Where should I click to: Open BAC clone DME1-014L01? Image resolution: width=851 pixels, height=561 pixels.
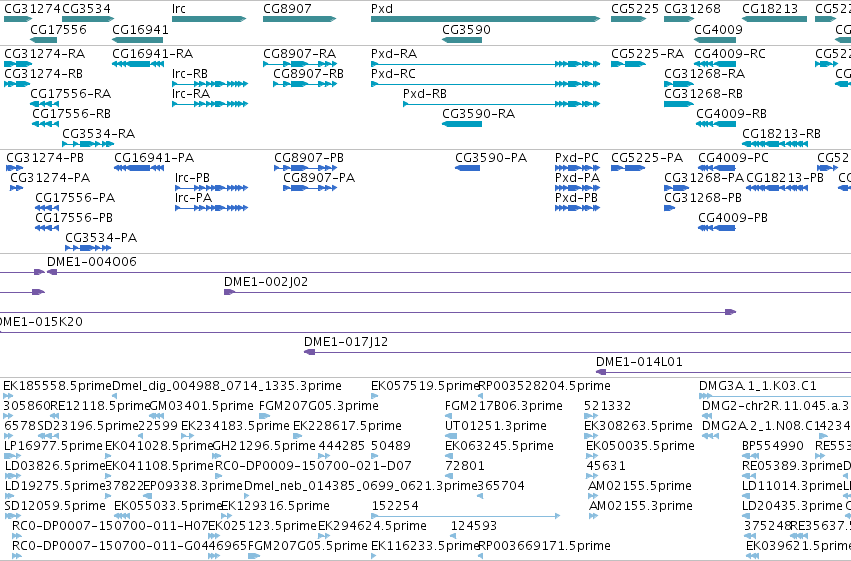tap(723, 372)
